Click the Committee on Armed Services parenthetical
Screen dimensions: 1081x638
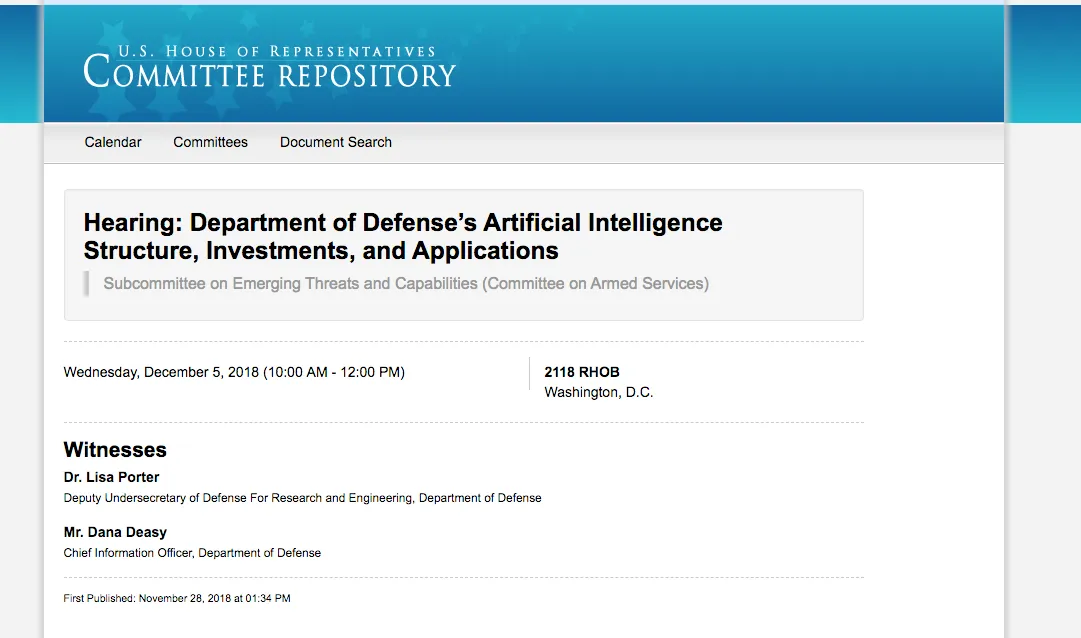595,283
